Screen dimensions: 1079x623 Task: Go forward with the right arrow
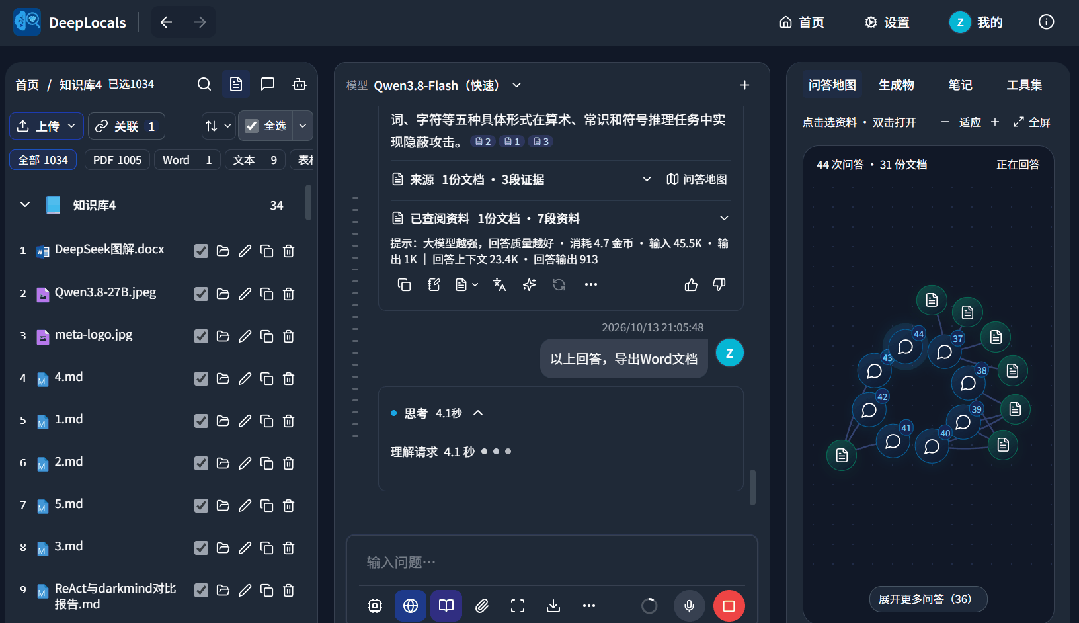pyautogui.click(x=200, y=22)
